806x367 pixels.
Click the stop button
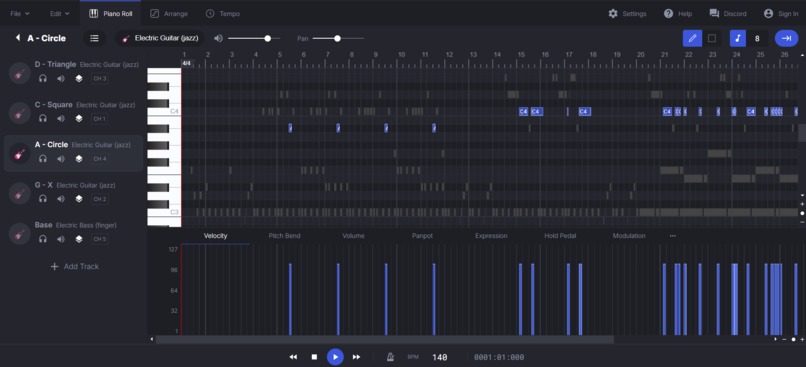pyautogui.click(x=314, y=357)
